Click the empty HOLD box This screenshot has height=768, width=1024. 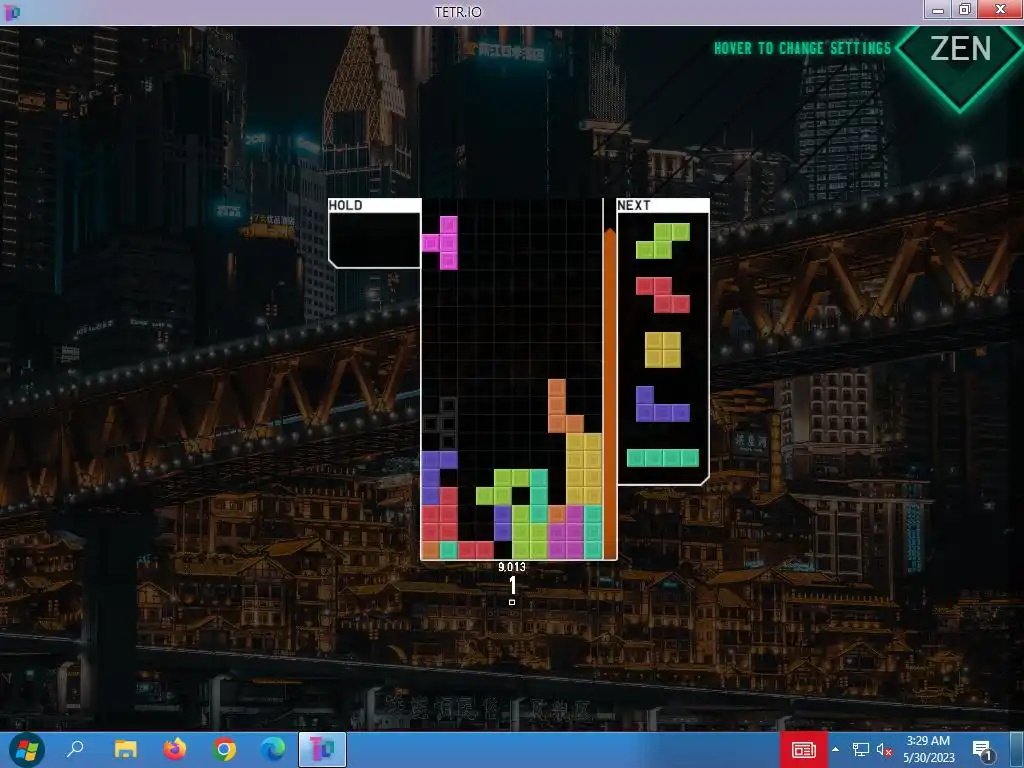tap(374, 240)
